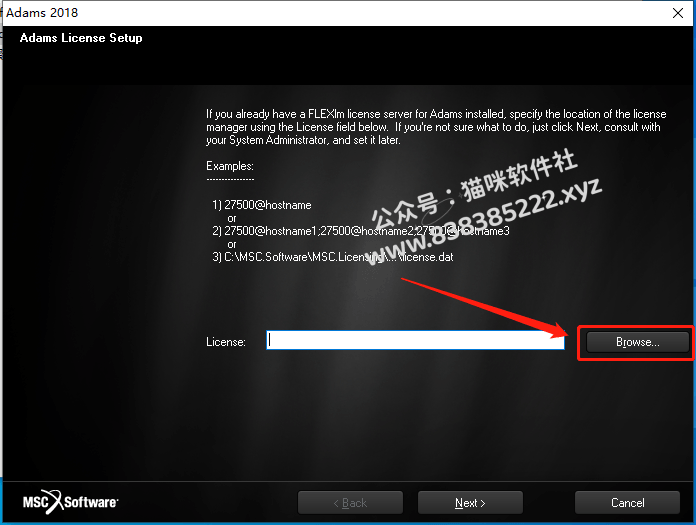
Task: Click the 'Adams 2018' window title
Action: pyautogui.click(x=42, y=12)
